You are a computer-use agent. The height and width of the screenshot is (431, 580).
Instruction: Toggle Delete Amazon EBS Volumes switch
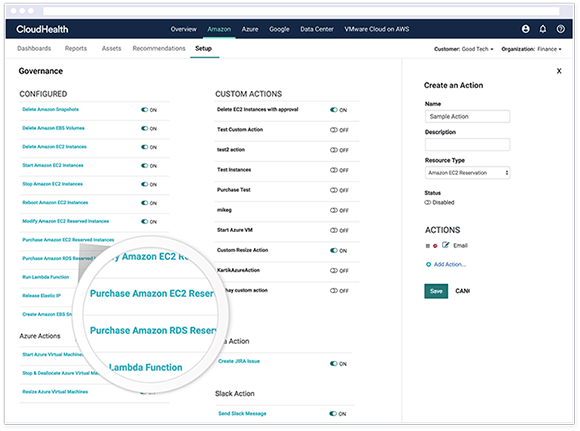coord(144,128)
